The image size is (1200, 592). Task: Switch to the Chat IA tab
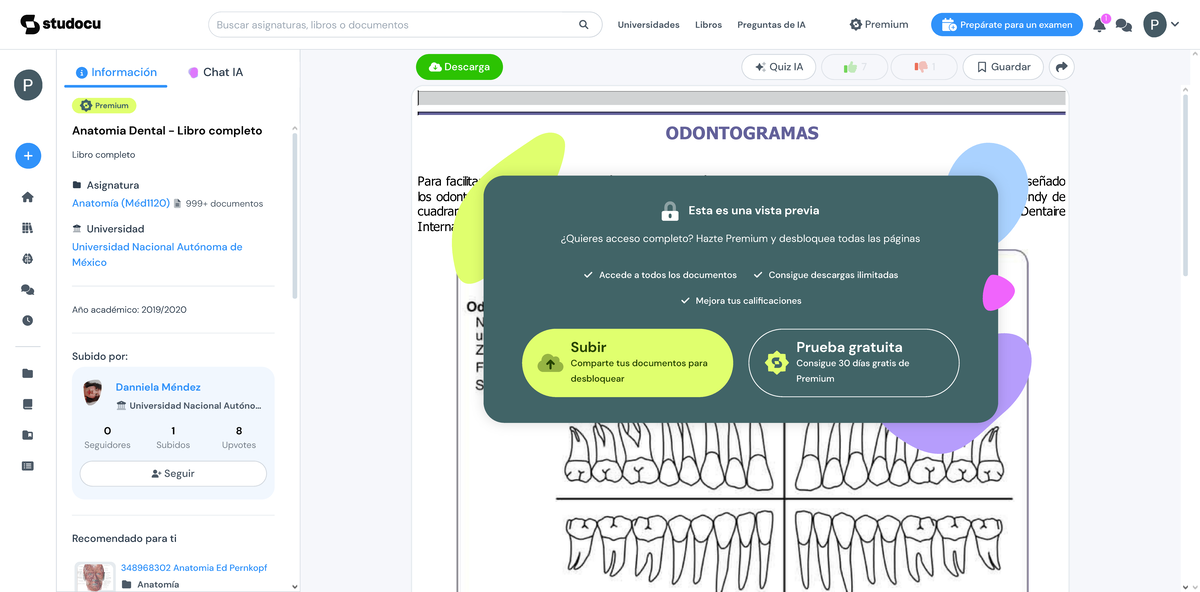click(215, 71)
